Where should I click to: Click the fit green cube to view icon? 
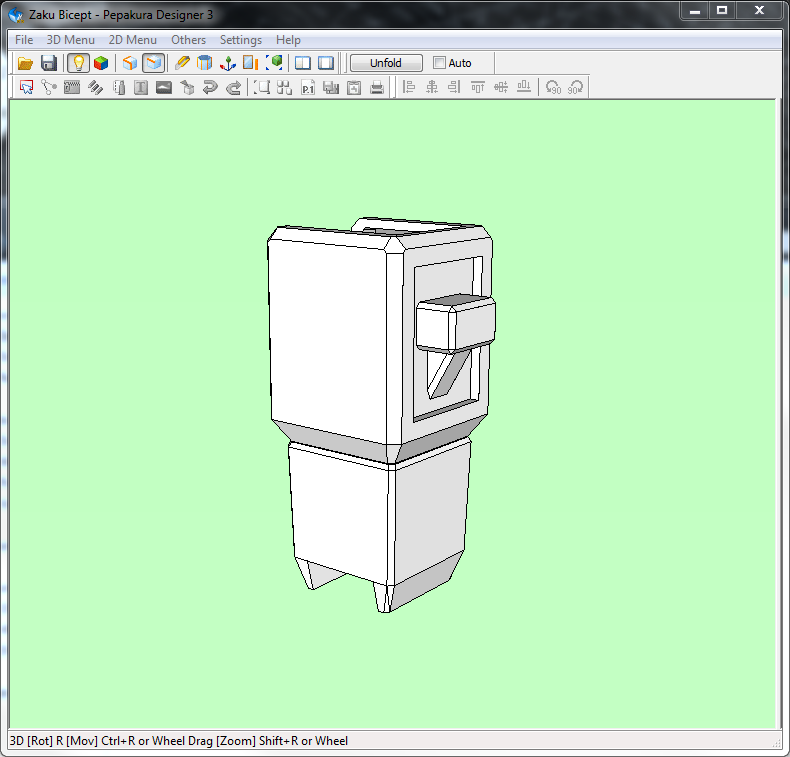pyautogui.click(x=274, y=63)
